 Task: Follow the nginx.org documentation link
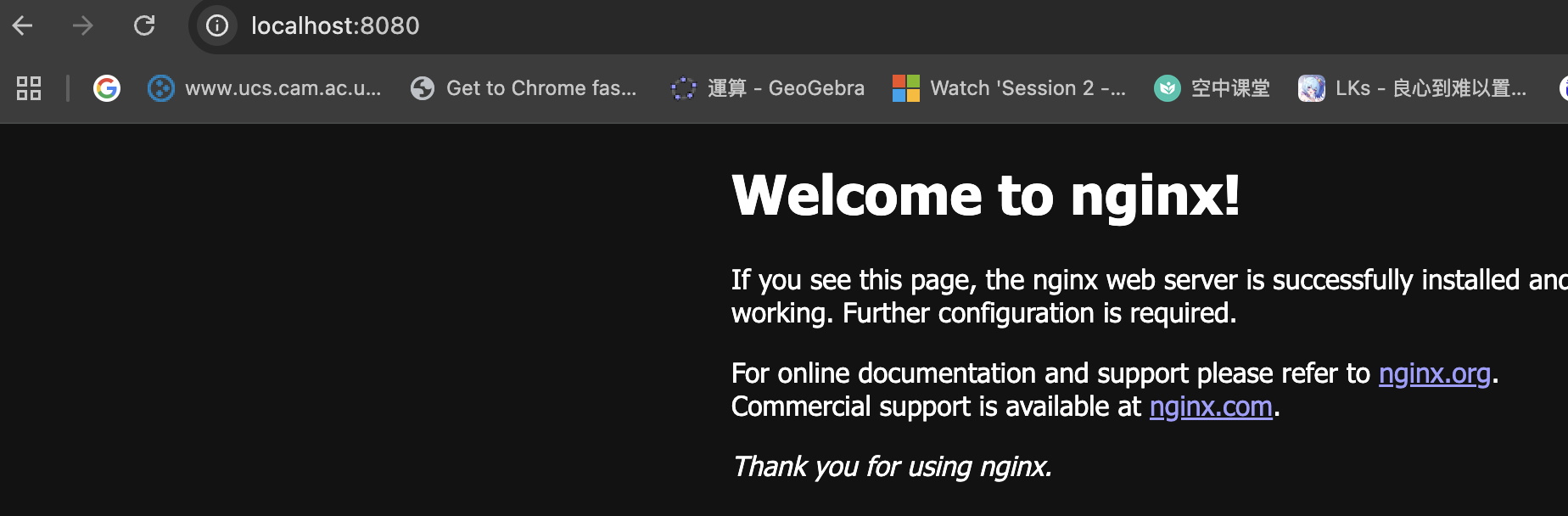coord(1435,373)
